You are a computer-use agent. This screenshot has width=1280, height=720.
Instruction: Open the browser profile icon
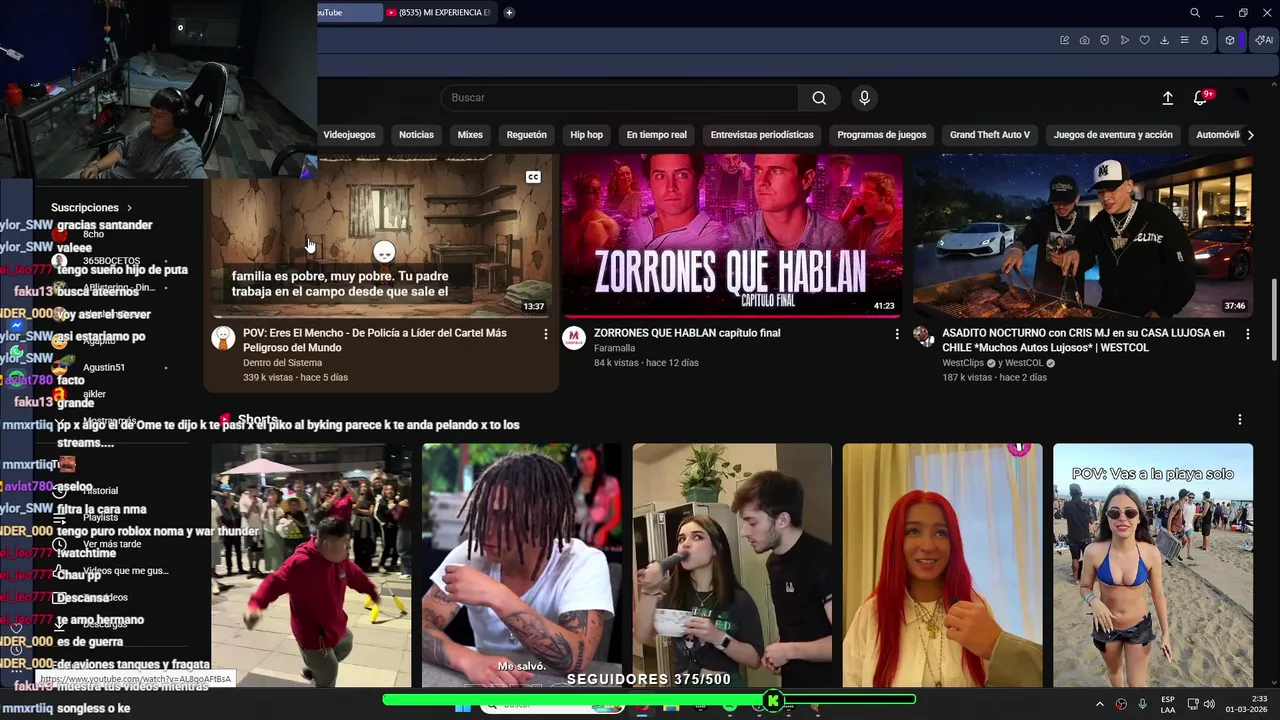click(x=1205, y=40)
